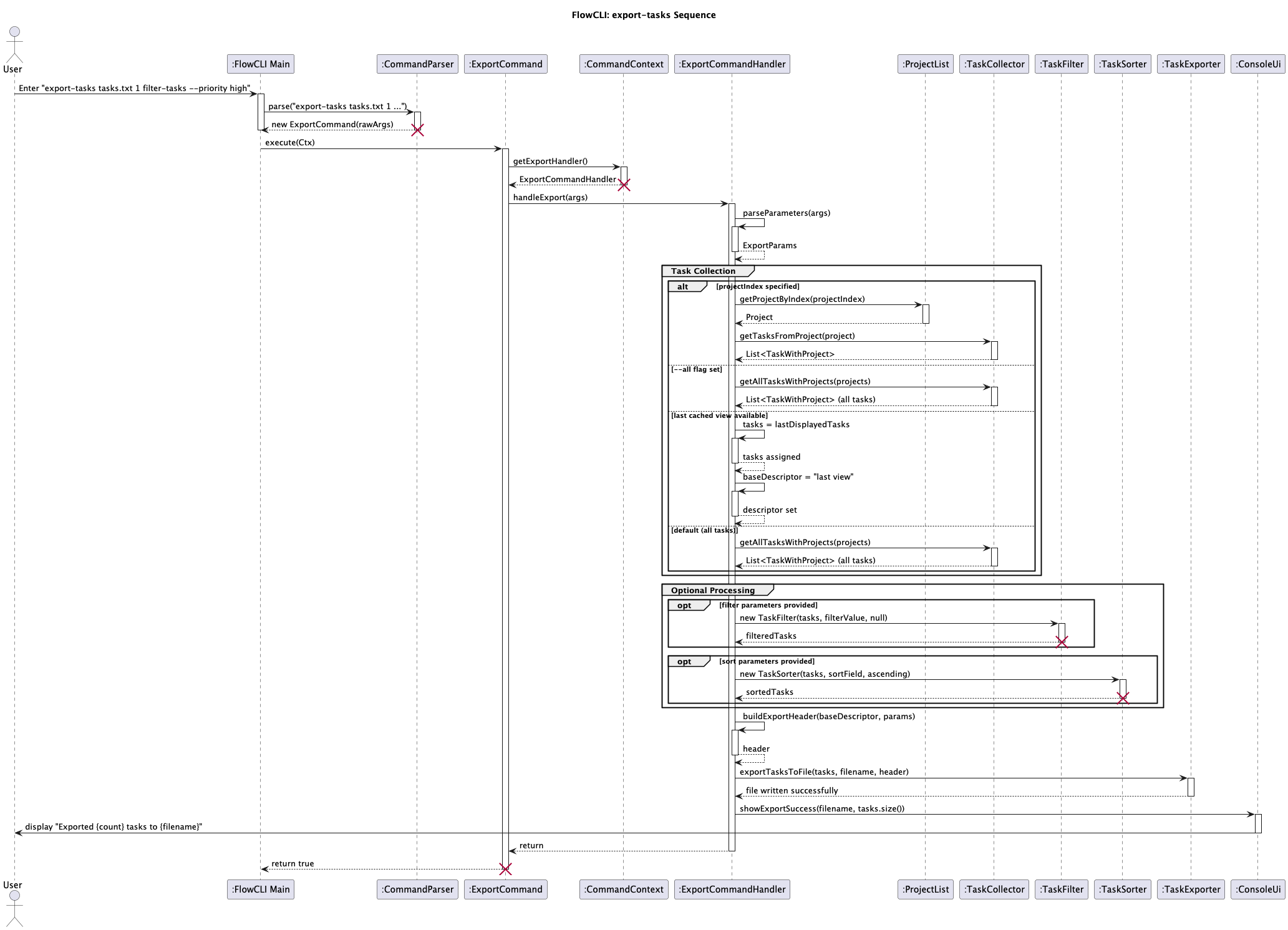
Task: Click the destruction X under CommandContext lifeline
Action: click(624, 185)
